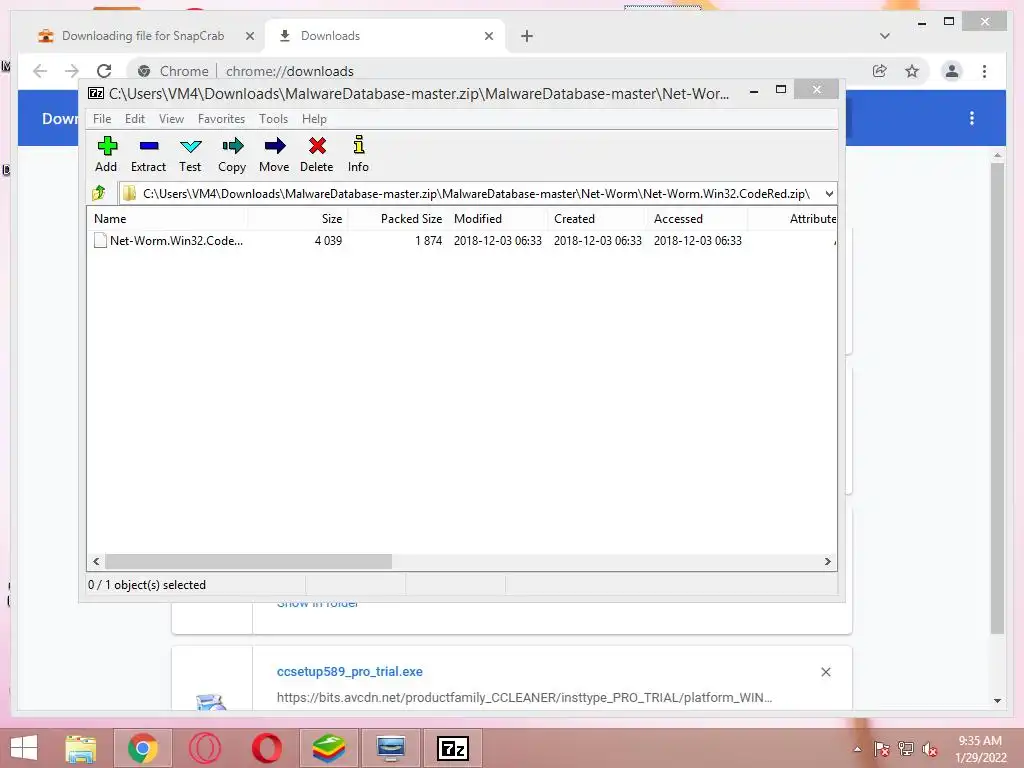Click the Add button in 7-Zip toolbar

point(106,154)
